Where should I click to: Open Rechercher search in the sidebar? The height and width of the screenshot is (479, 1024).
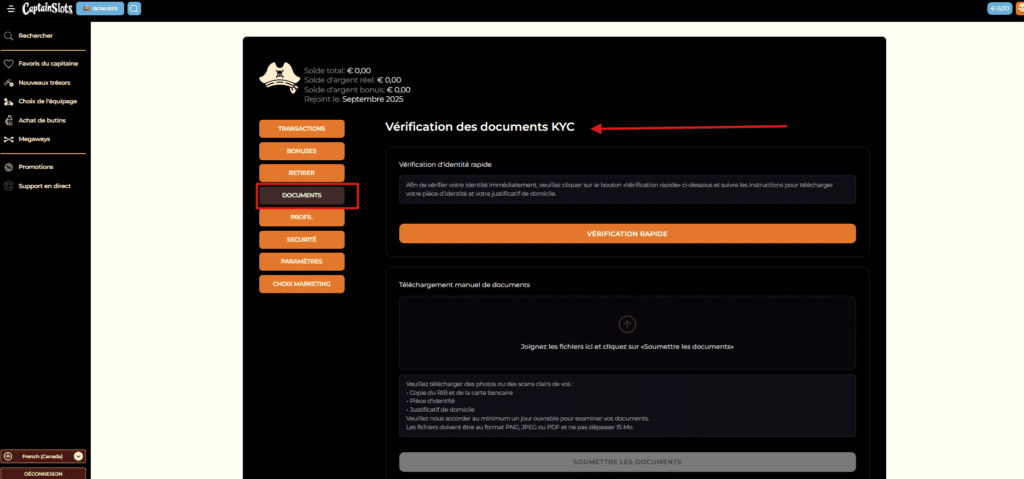(x=35, y=36)
